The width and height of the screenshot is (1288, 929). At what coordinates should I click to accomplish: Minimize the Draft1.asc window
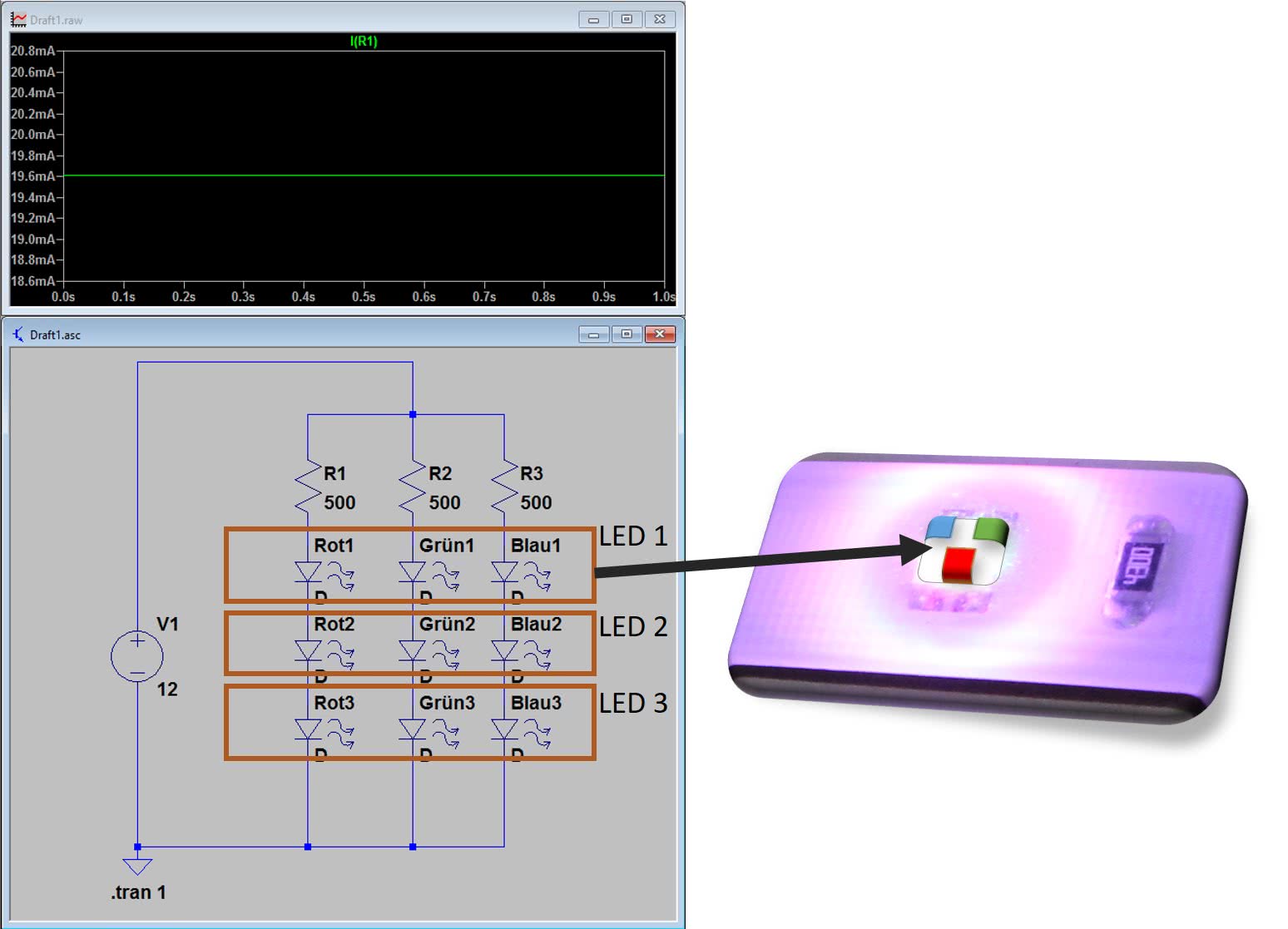[593, 334]
